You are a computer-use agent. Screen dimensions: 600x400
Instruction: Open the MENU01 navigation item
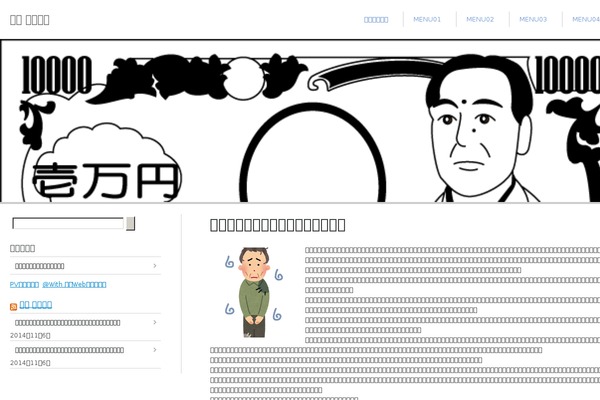tap(427, 19)
